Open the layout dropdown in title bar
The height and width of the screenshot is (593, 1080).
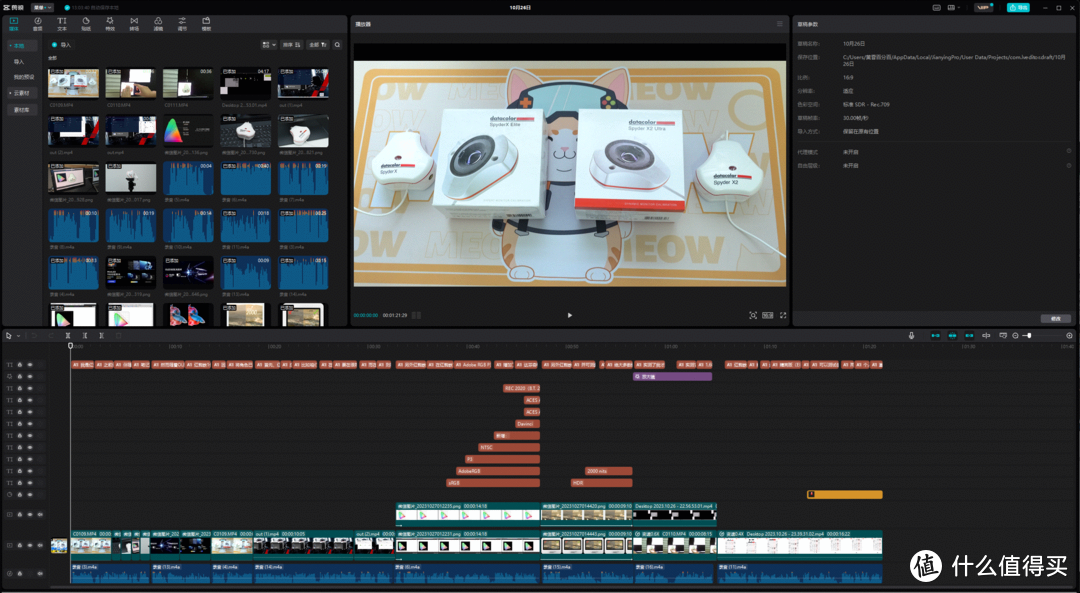pos(955,8)
